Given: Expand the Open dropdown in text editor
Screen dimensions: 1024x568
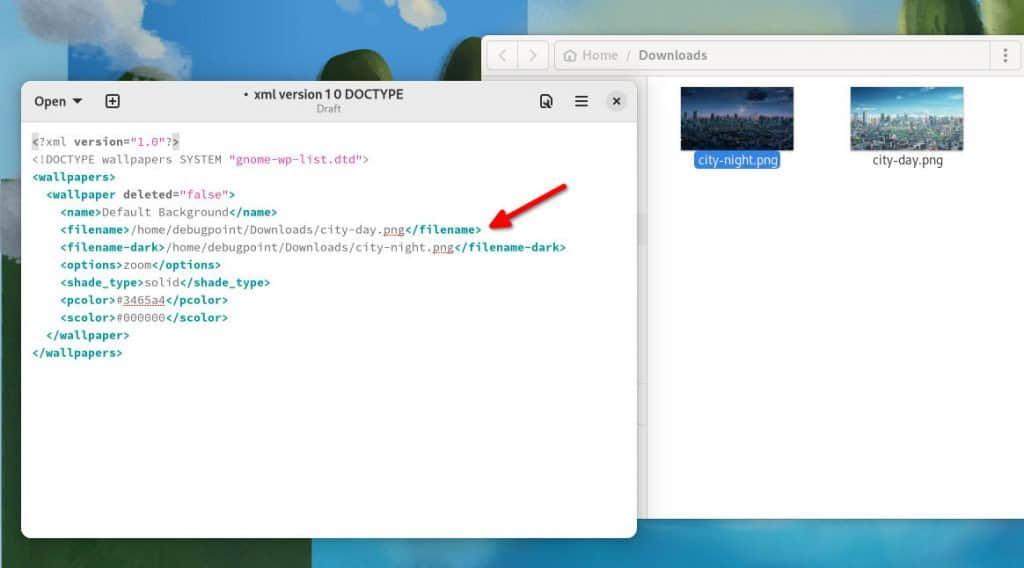Looking at the screenshot, I should pyautogui.click(x=58, y=101).
